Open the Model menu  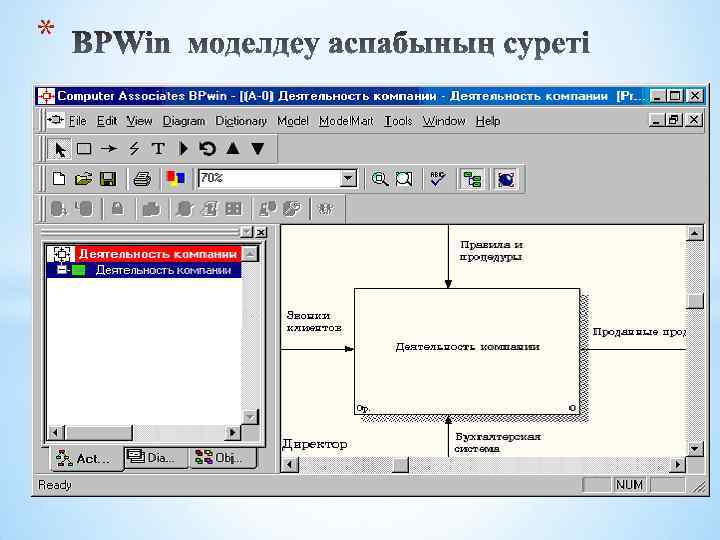(x=292, y=121)
